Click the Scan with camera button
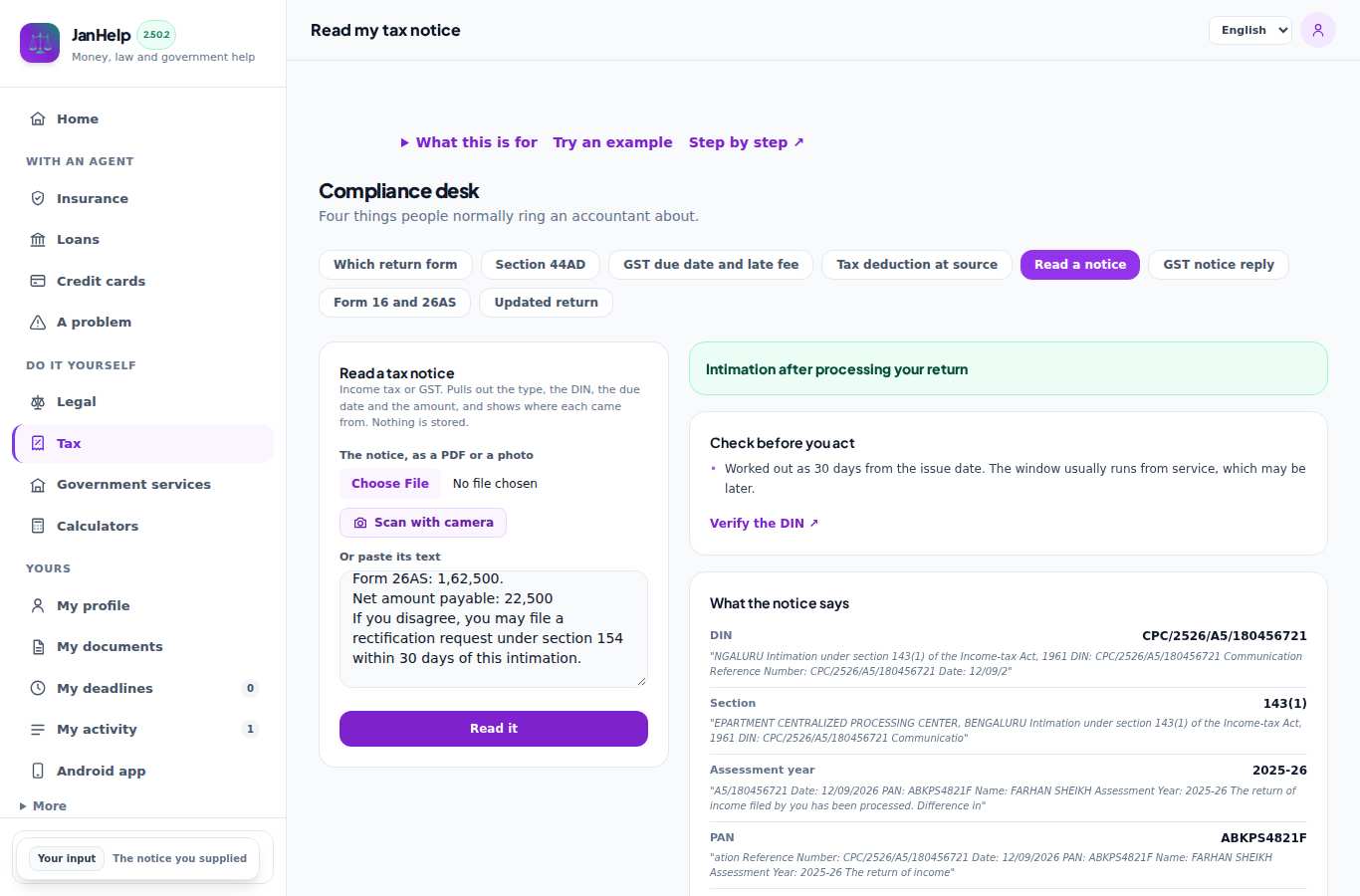Image resolution: width=1360 pixels, height=896 pixels. pyautogui.click(x=423, y=523)
